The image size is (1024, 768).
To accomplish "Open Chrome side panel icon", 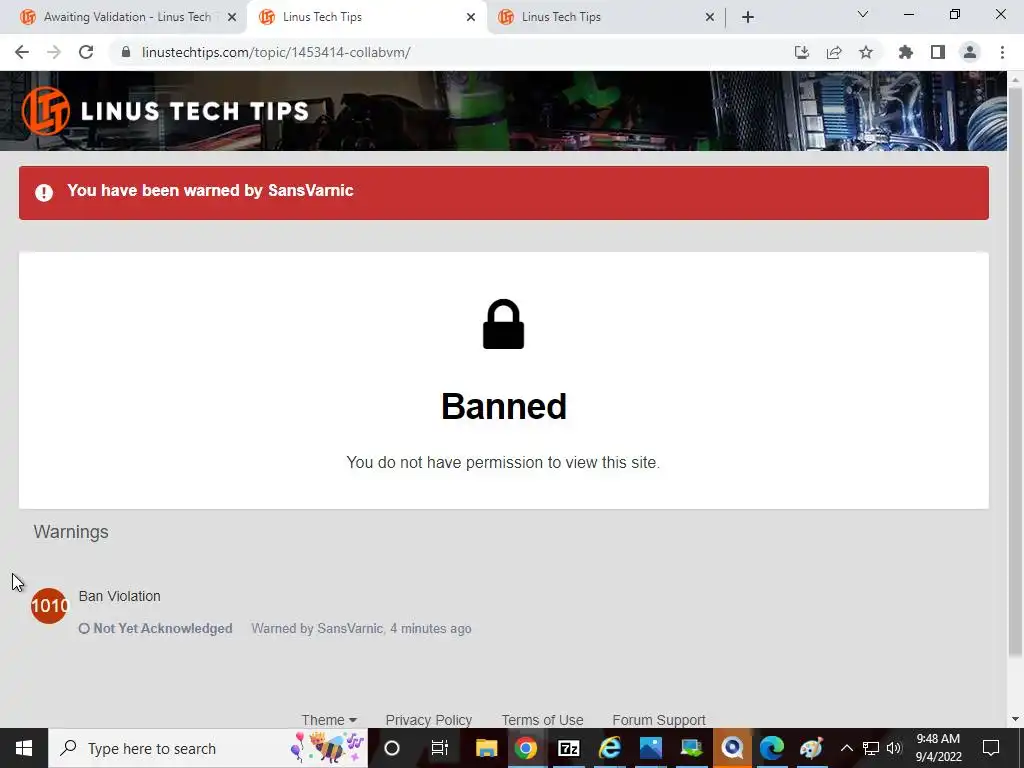I will (x=938, y=52).
